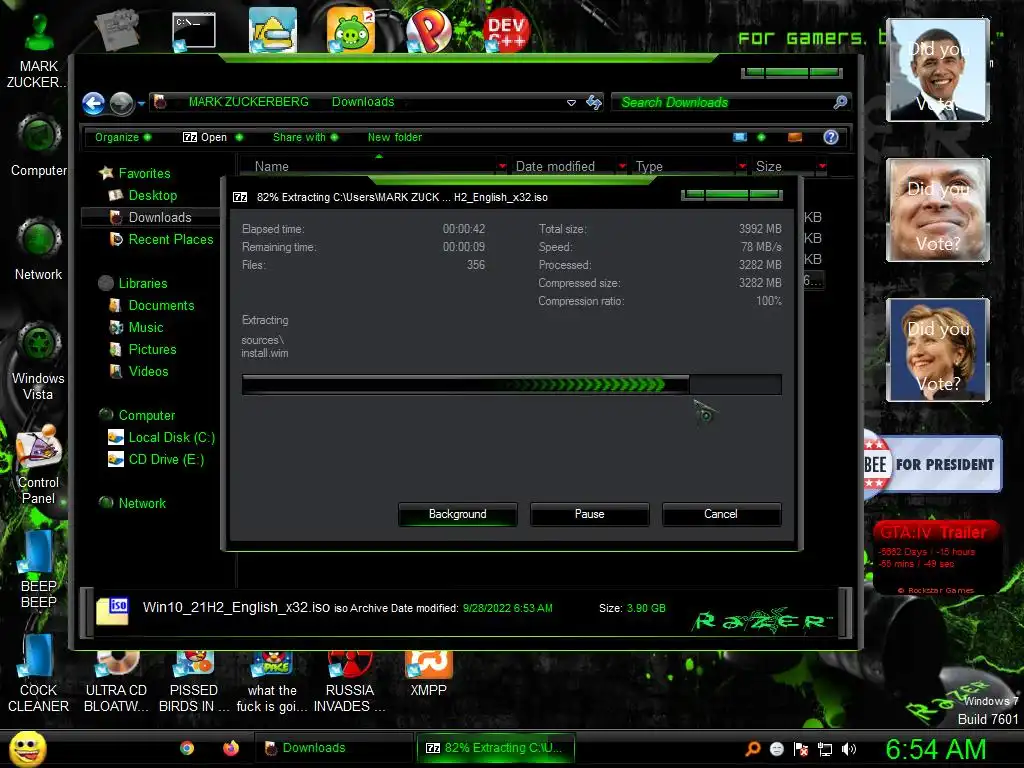Screen dimensions: 1024x768
Task: Open command prompt desktop shortcut
Action: point(194,31)
